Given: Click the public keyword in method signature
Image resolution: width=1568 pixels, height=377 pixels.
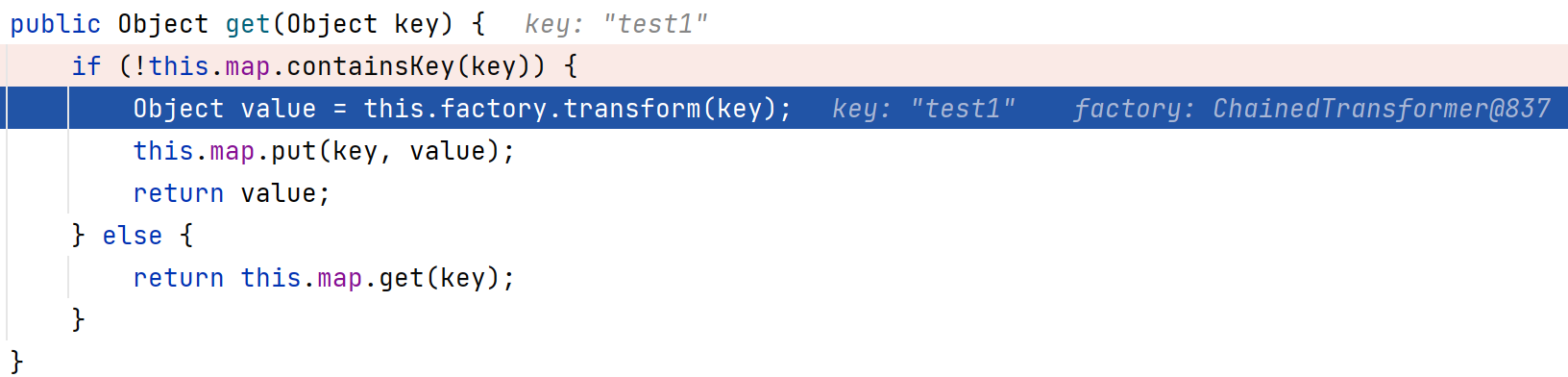Looking at the screenshot, I should 55,24.
